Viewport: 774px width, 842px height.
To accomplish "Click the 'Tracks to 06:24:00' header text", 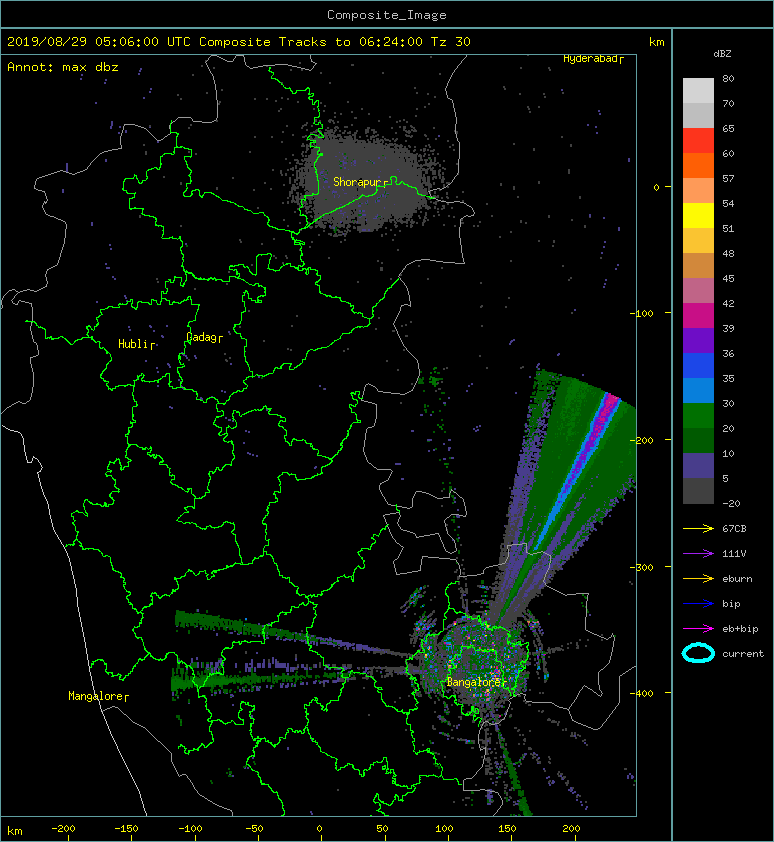I will coord(351,42).
